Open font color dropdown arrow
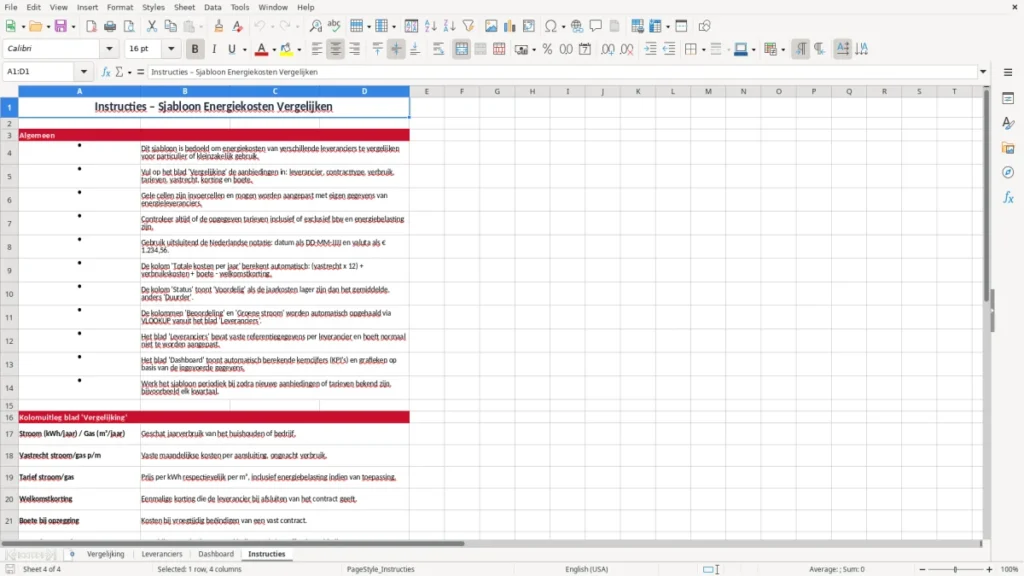The width and height of the screenshot is (1024, 576). coord(274,50)
